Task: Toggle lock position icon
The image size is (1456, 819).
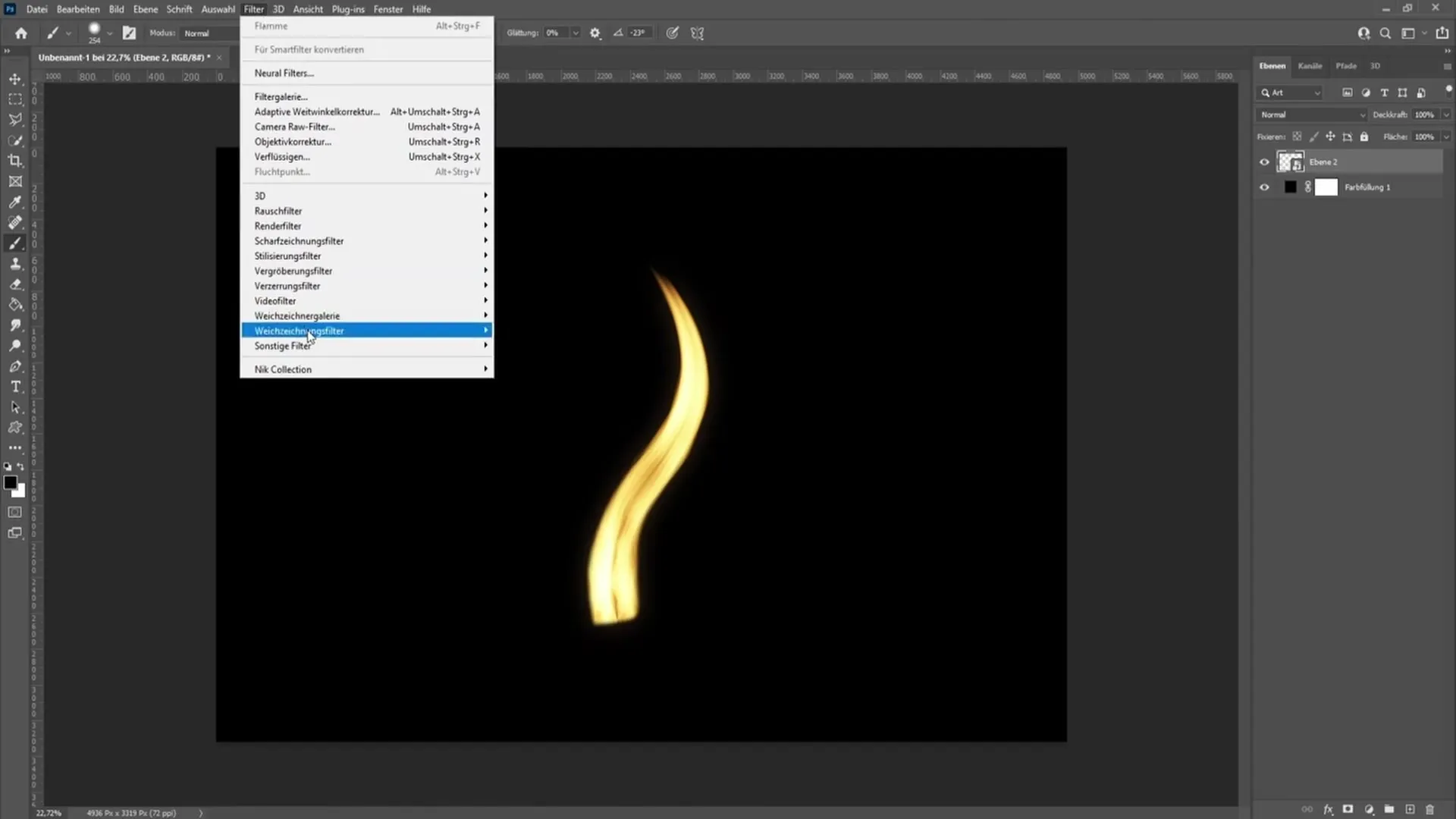Action: coord(1331,137)
